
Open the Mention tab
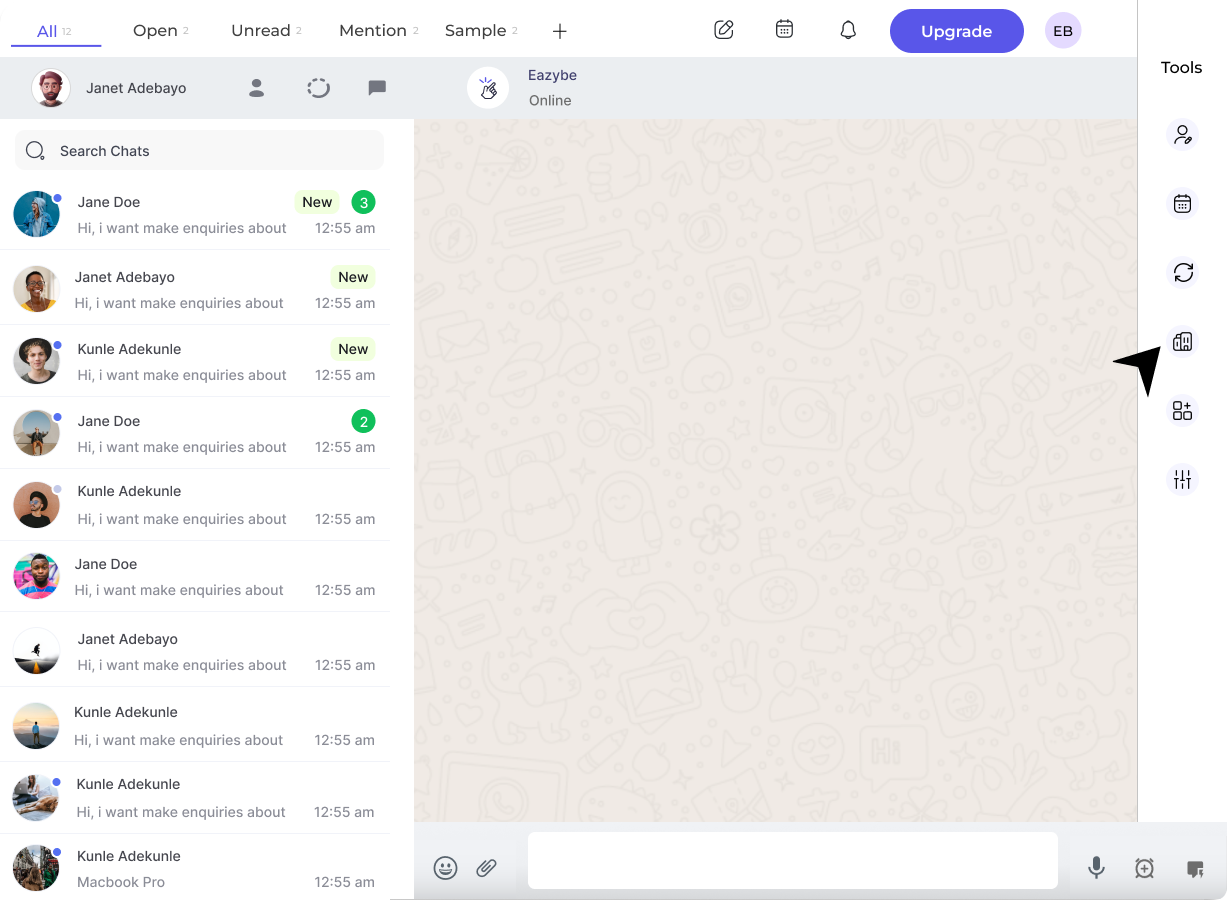tap(379, 31)
